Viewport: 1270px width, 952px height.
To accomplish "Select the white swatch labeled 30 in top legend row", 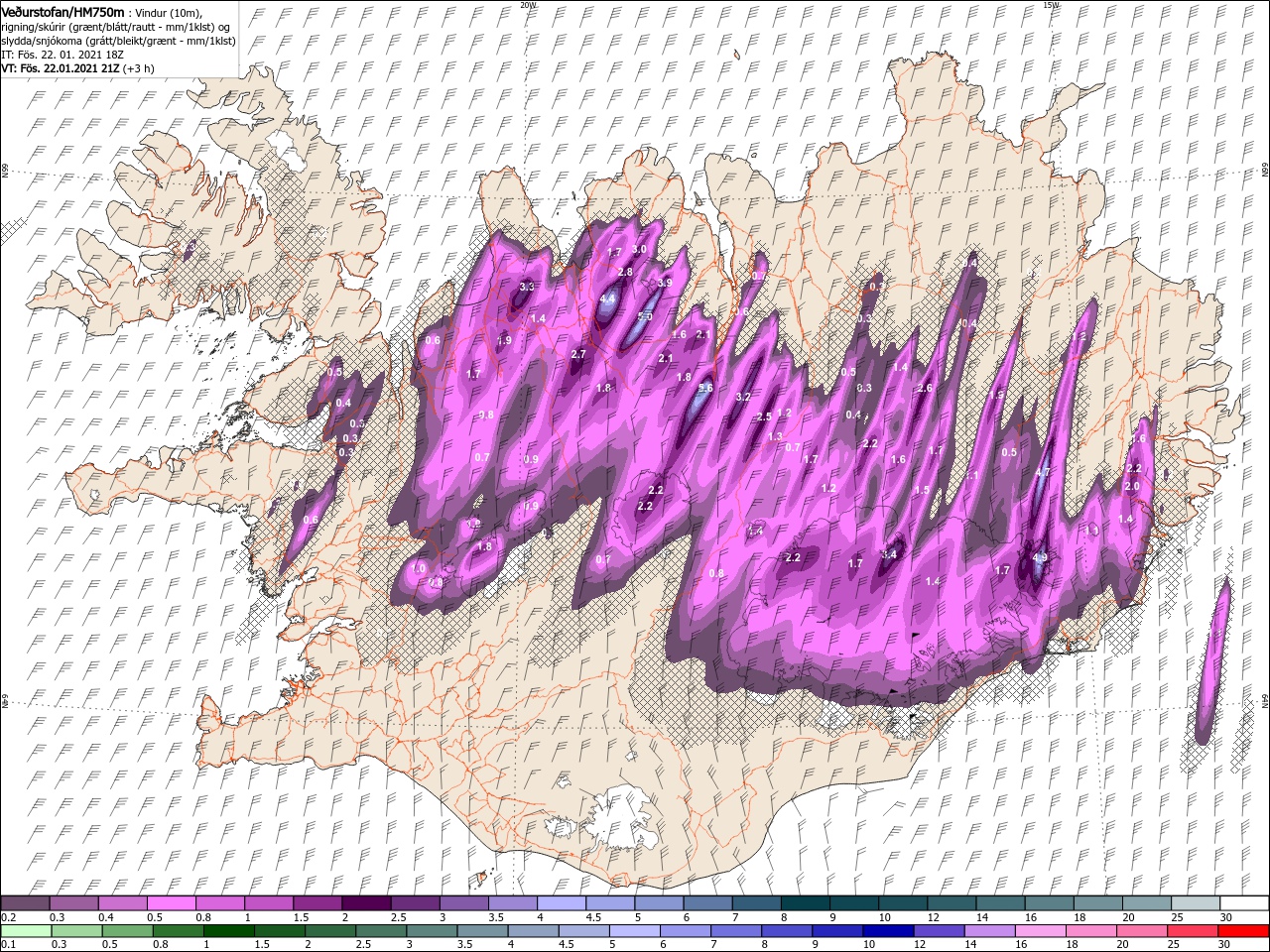I will pos(1244,903).
